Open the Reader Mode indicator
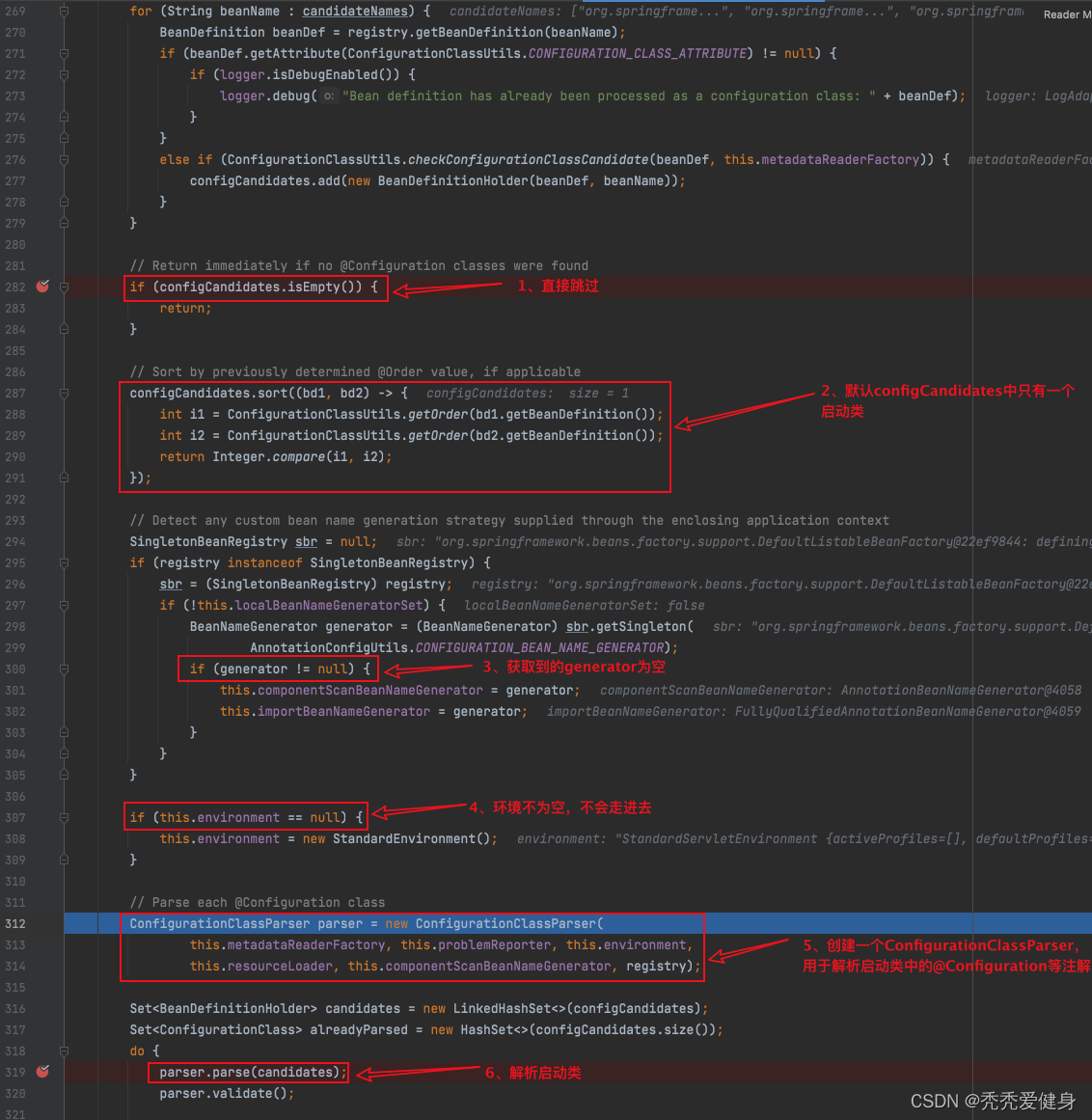The image size is (1092, 1120). pyautogui.click(x=1066, y=14)
